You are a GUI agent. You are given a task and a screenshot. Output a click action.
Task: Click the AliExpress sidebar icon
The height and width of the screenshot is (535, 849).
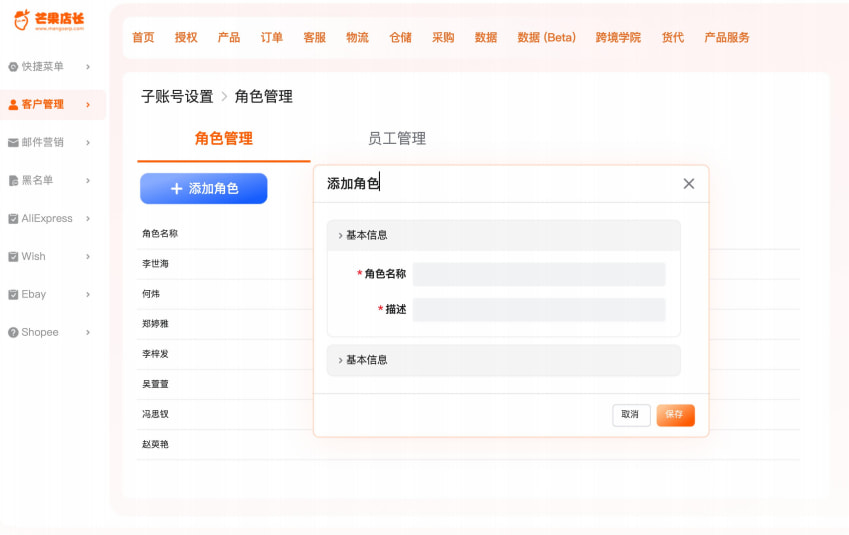pyautogui.click(x=13, y=218)
